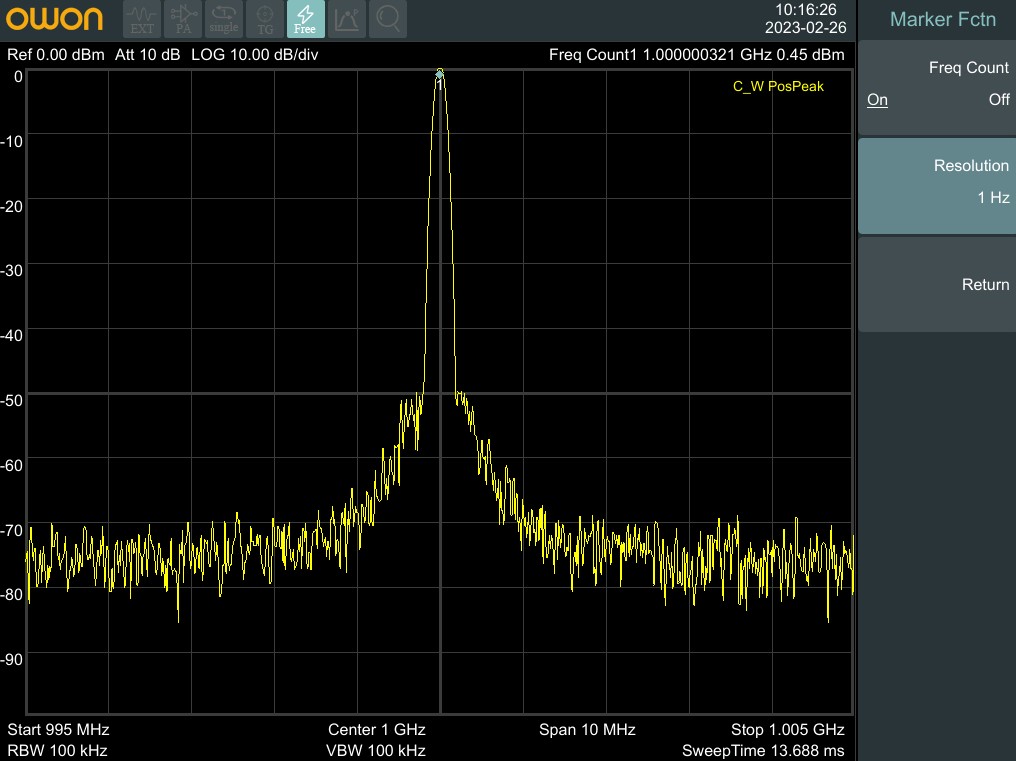
Task: Click the OWON logo
Action: pyautogui.click(x=55, y=19)
